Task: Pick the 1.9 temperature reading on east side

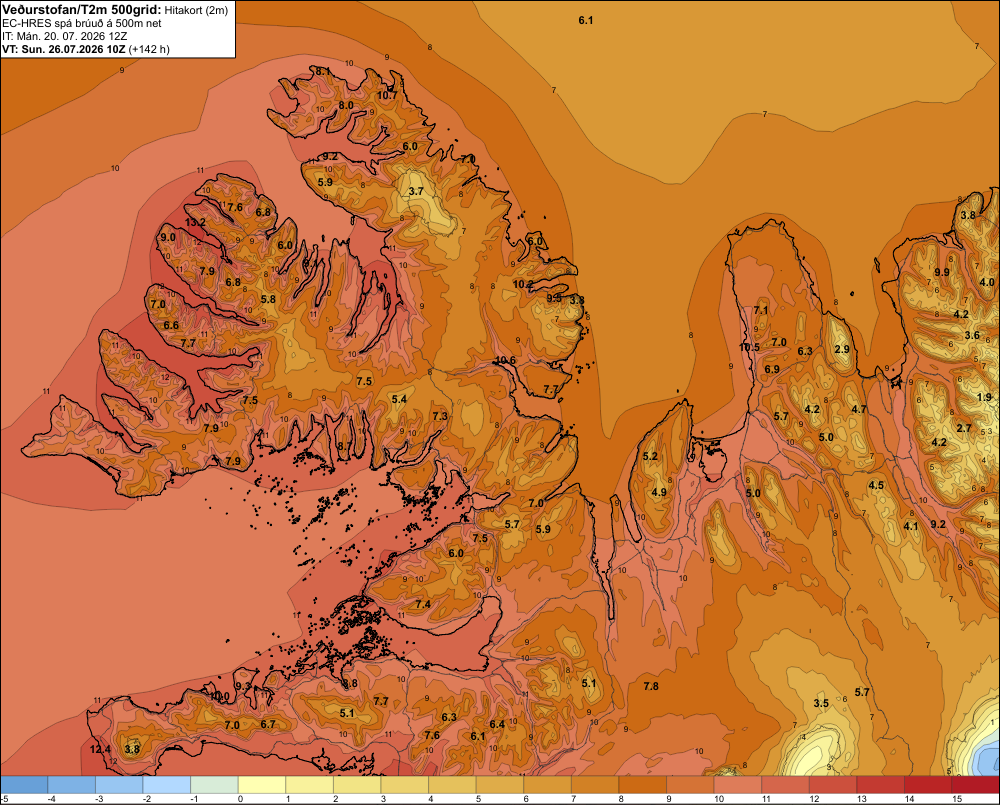Action: point(984,397)
